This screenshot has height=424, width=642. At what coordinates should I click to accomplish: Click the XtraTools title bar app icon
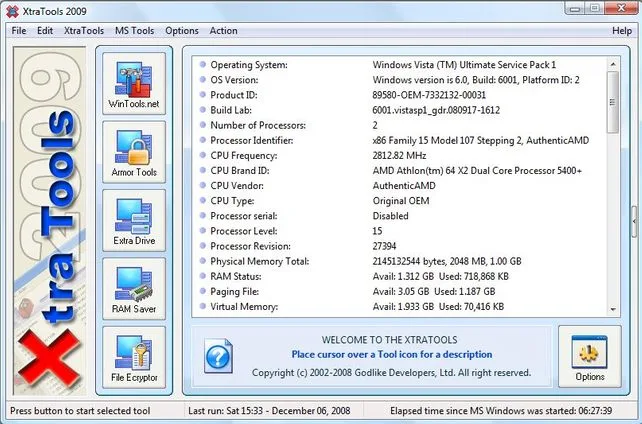point(12,11)
